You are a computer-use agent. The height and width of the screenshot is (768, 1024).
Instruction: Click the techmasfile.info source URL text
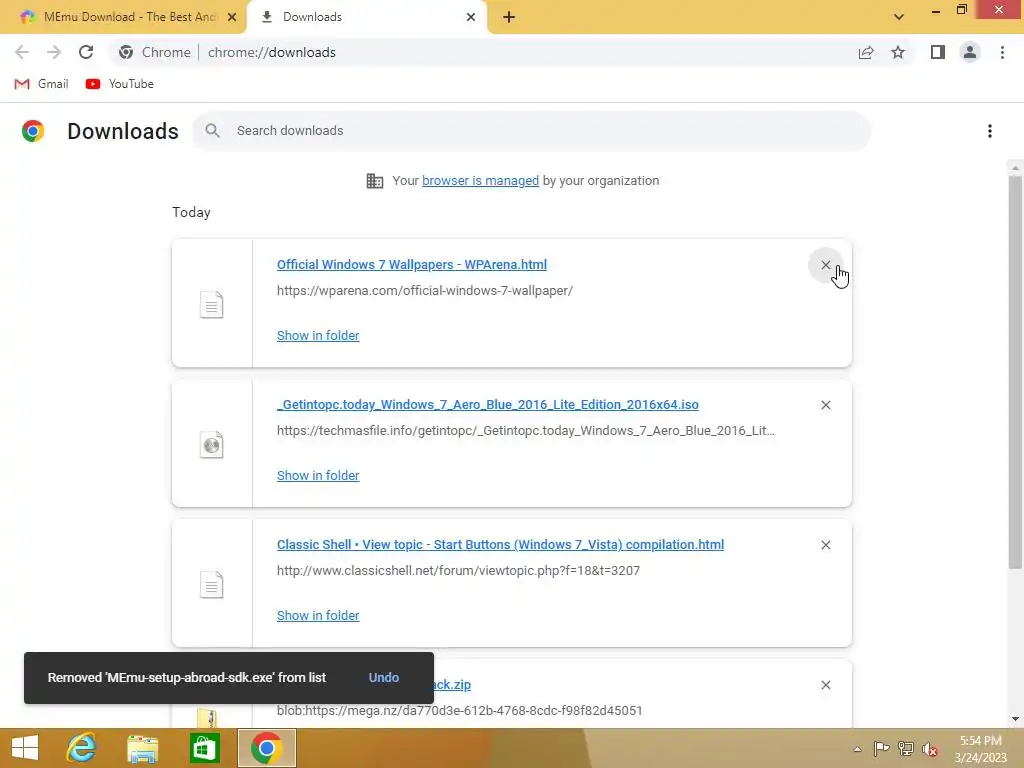tap(526, 430)
